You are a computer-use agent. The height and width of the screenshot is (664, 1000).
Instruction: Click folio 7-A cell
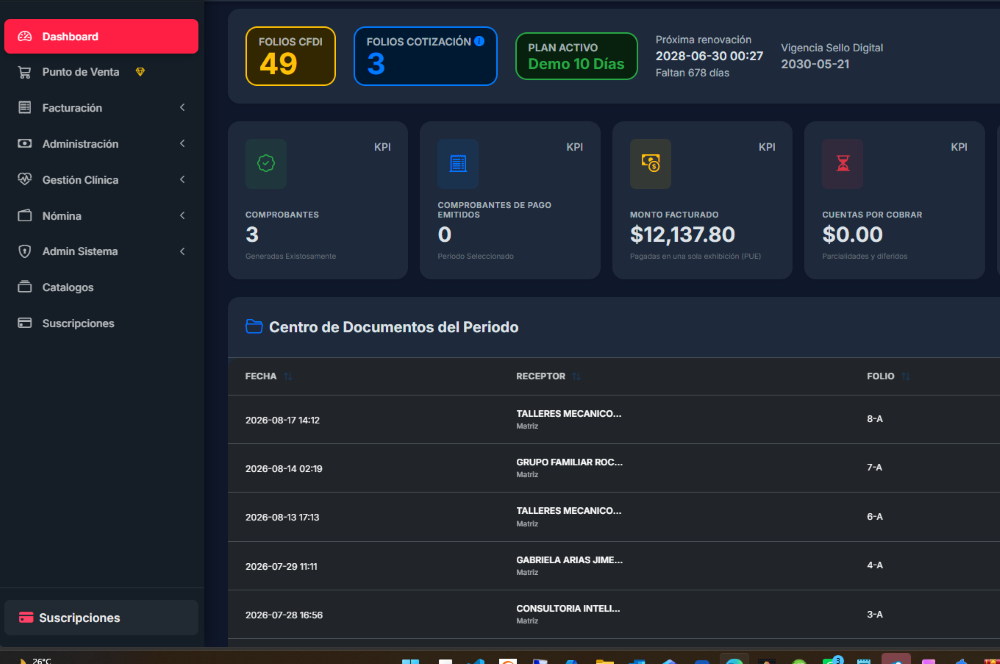[874, 468]
